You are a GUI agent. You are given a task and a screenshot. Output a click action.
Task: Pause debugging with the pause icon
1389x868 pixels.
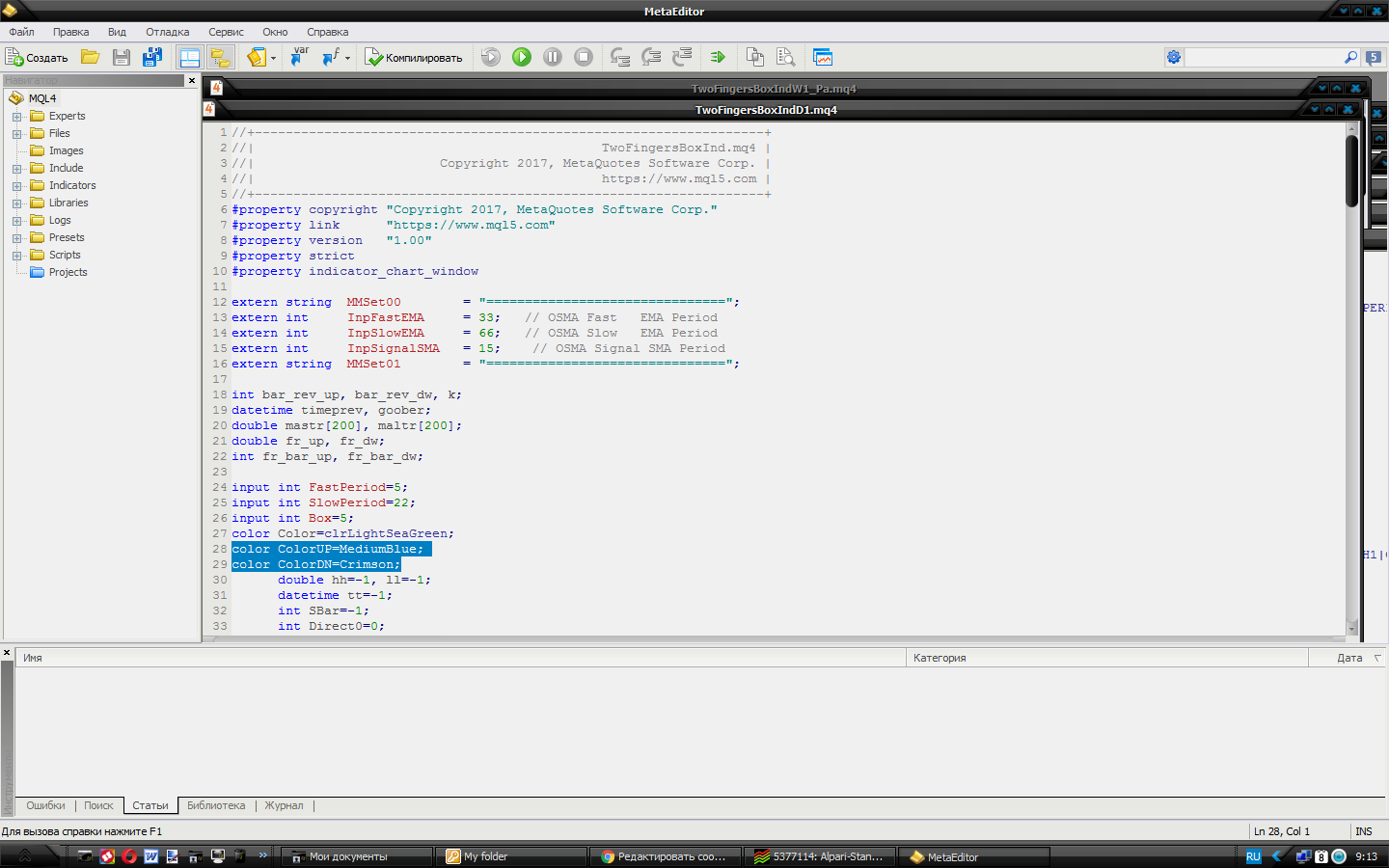(x=553, y=58)
